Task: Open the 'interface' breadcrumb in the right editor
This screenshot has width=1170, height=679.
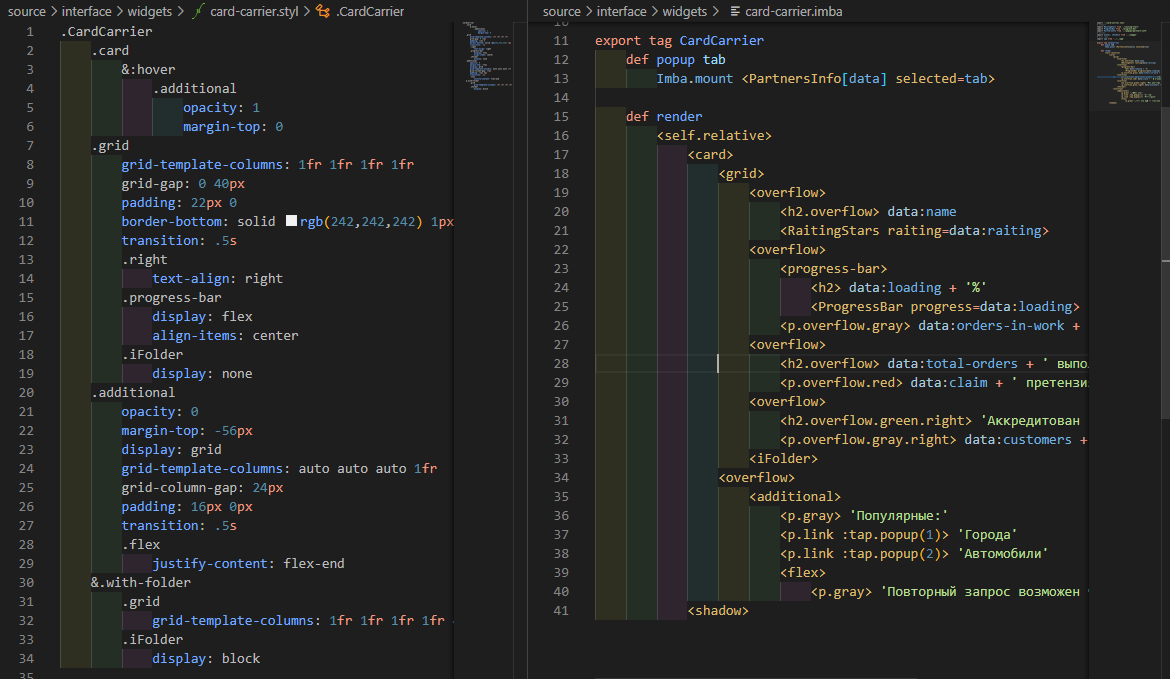Action: click(622, 11)
